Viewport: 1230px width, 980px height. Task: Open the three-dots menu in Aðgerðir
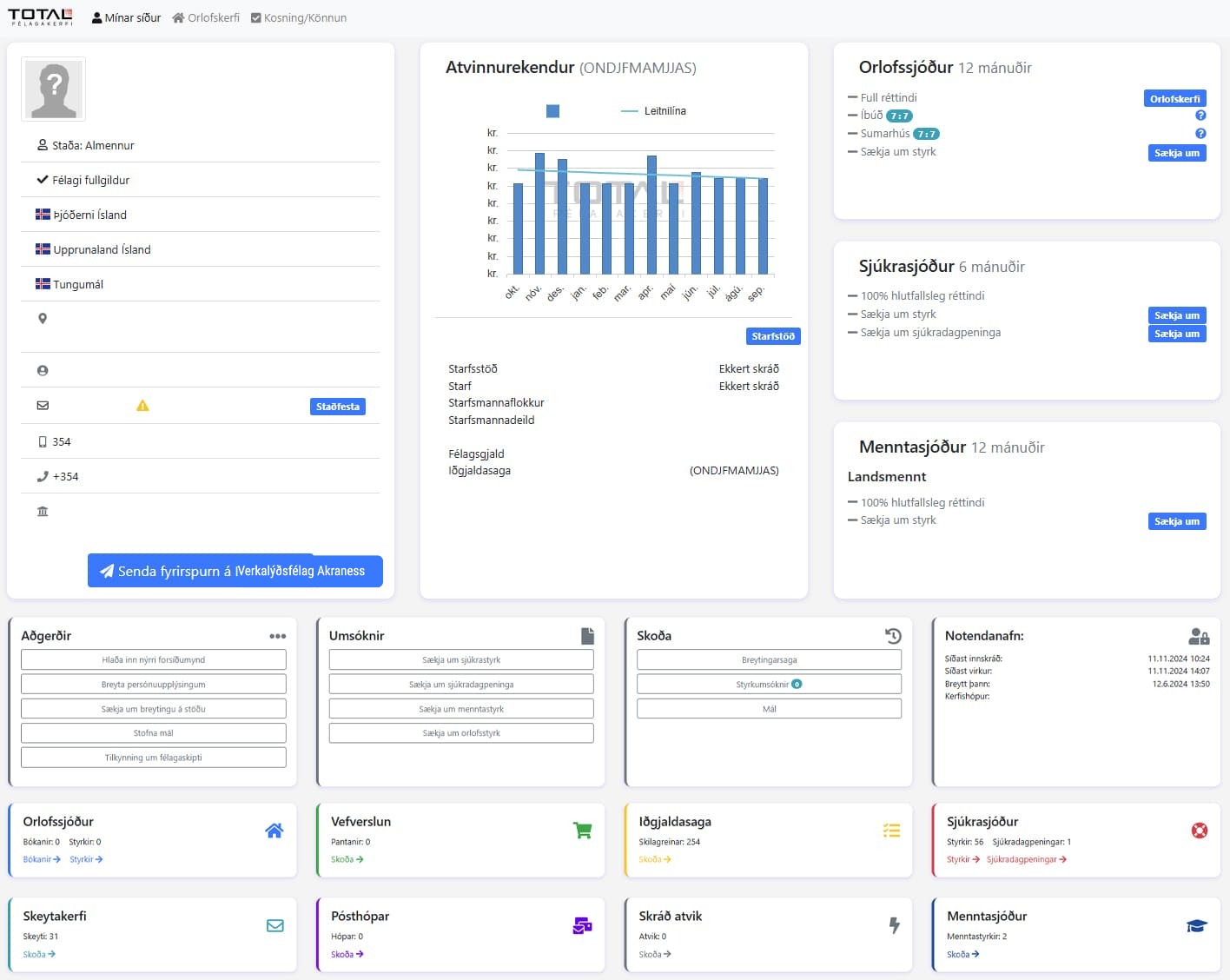277,636
